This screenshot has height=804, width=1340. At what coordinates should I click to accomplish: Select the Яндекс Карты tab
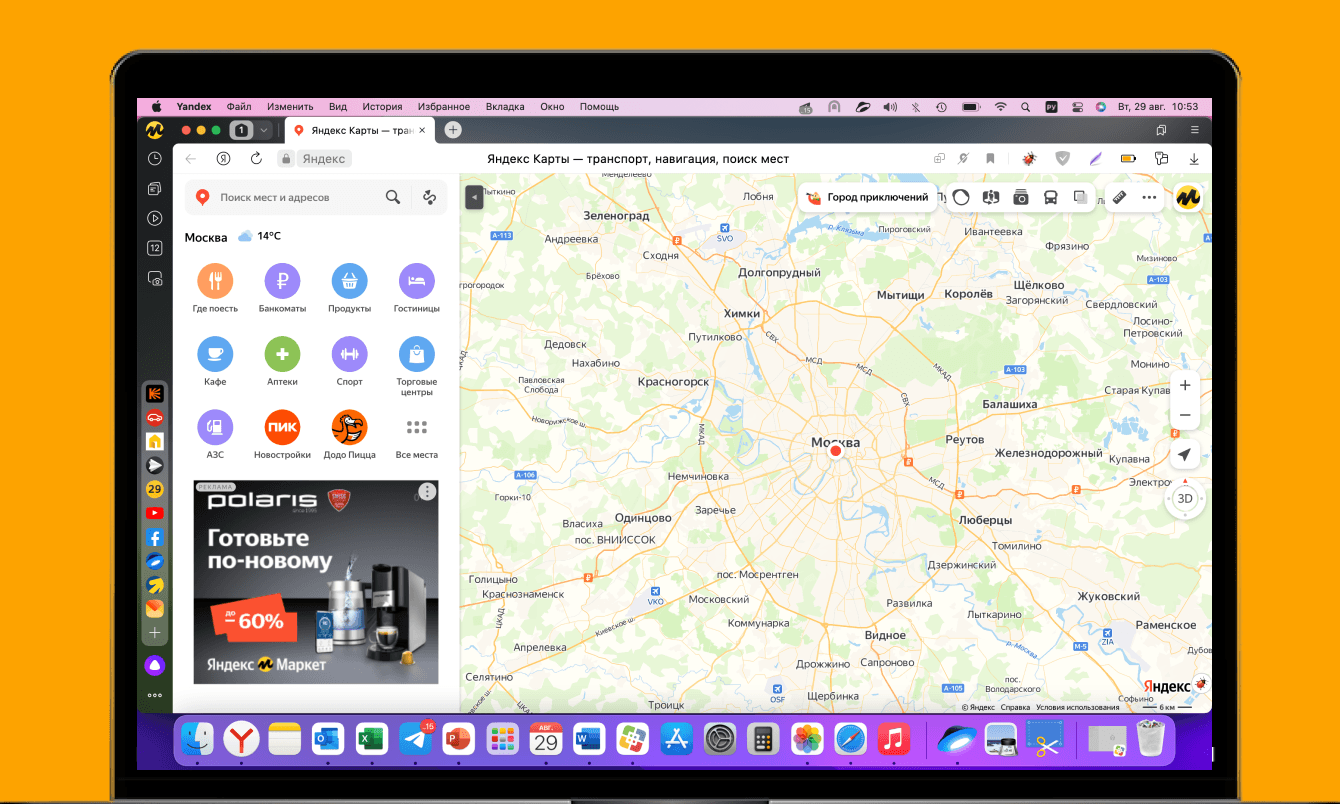(x=360, y=130)
